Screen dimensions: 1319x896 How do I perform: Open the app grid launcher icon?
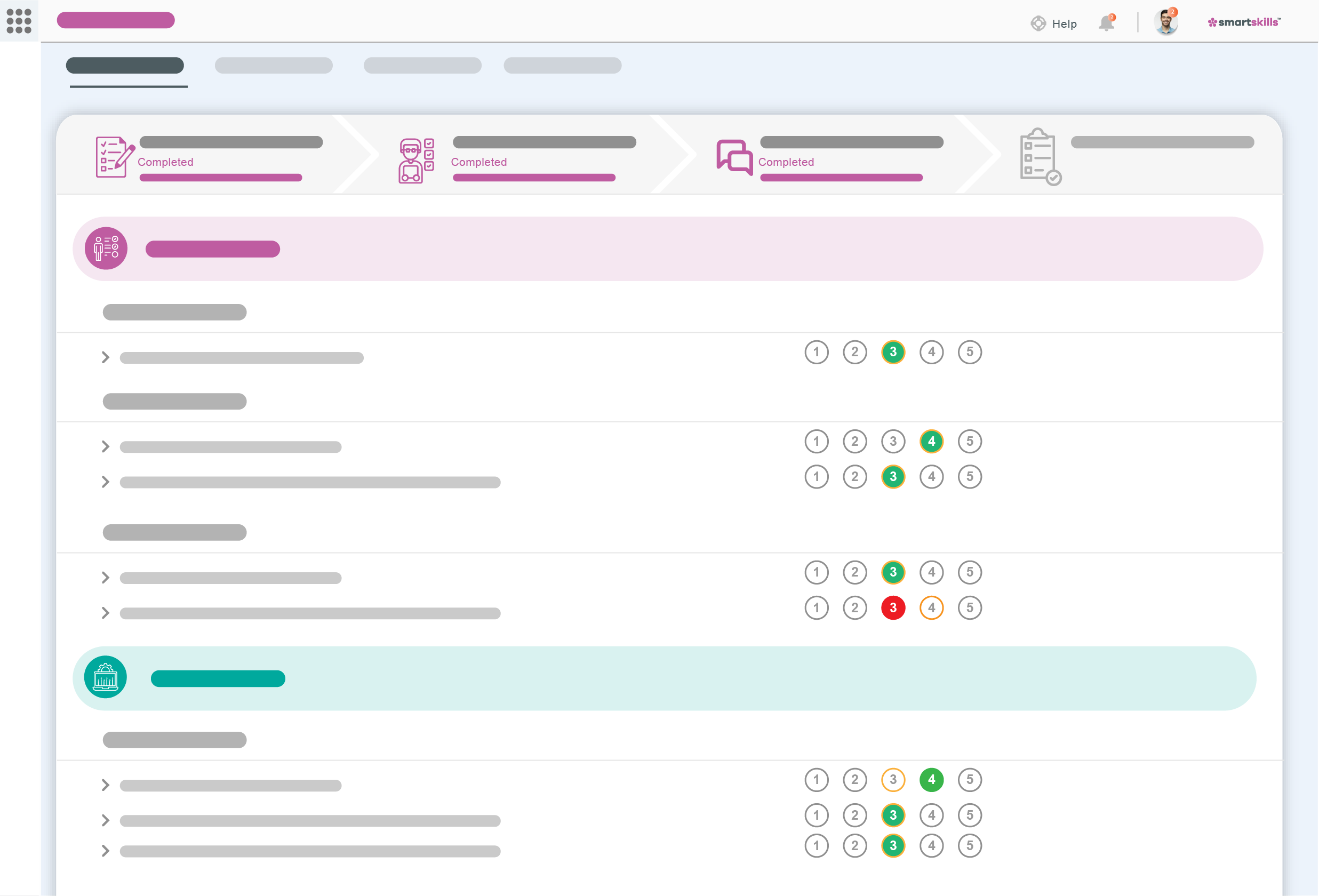tap(19, 21)
